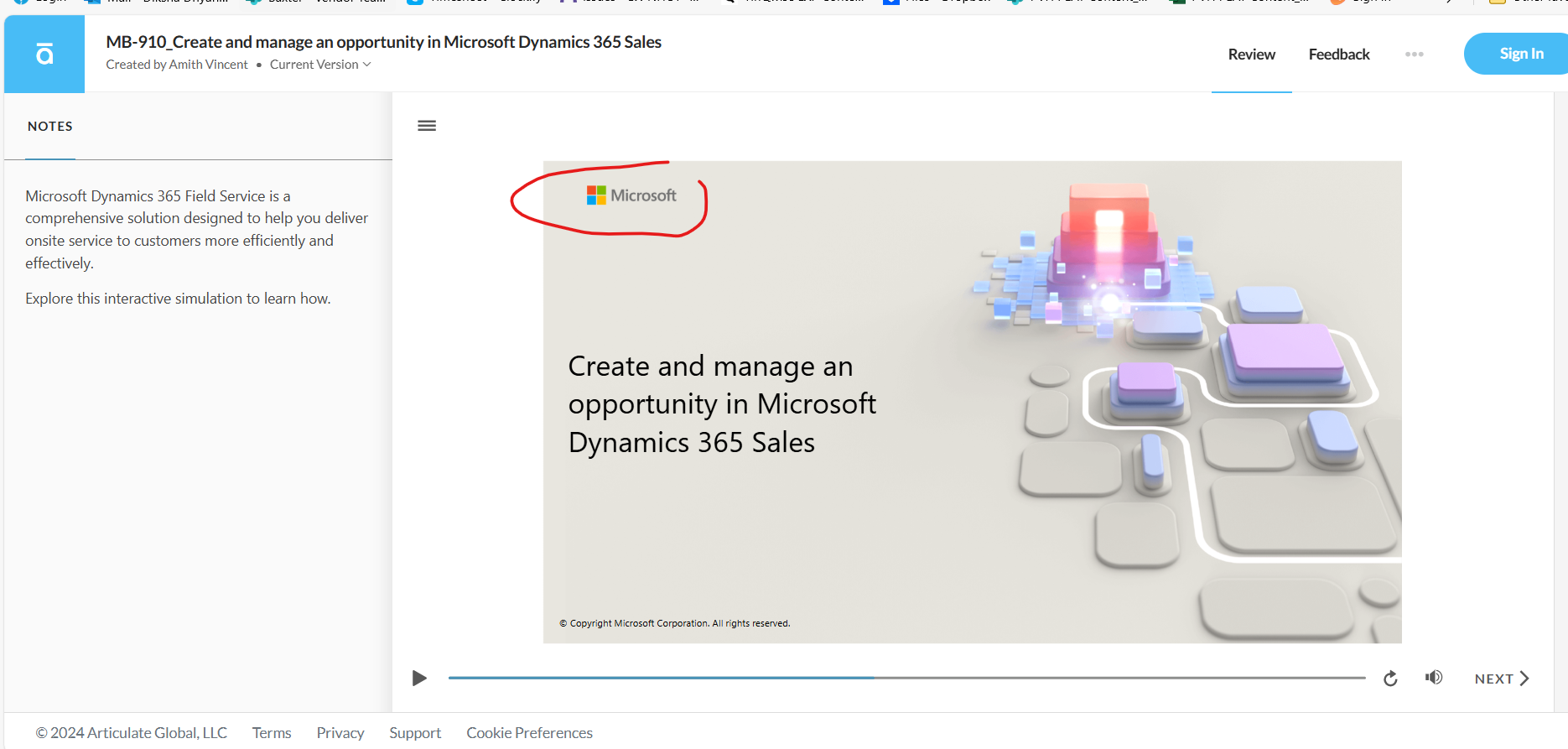Select the NOTES tab in sidebar
The width and height of the screenshot is (1568, 749).
click(x=50, y=127)
